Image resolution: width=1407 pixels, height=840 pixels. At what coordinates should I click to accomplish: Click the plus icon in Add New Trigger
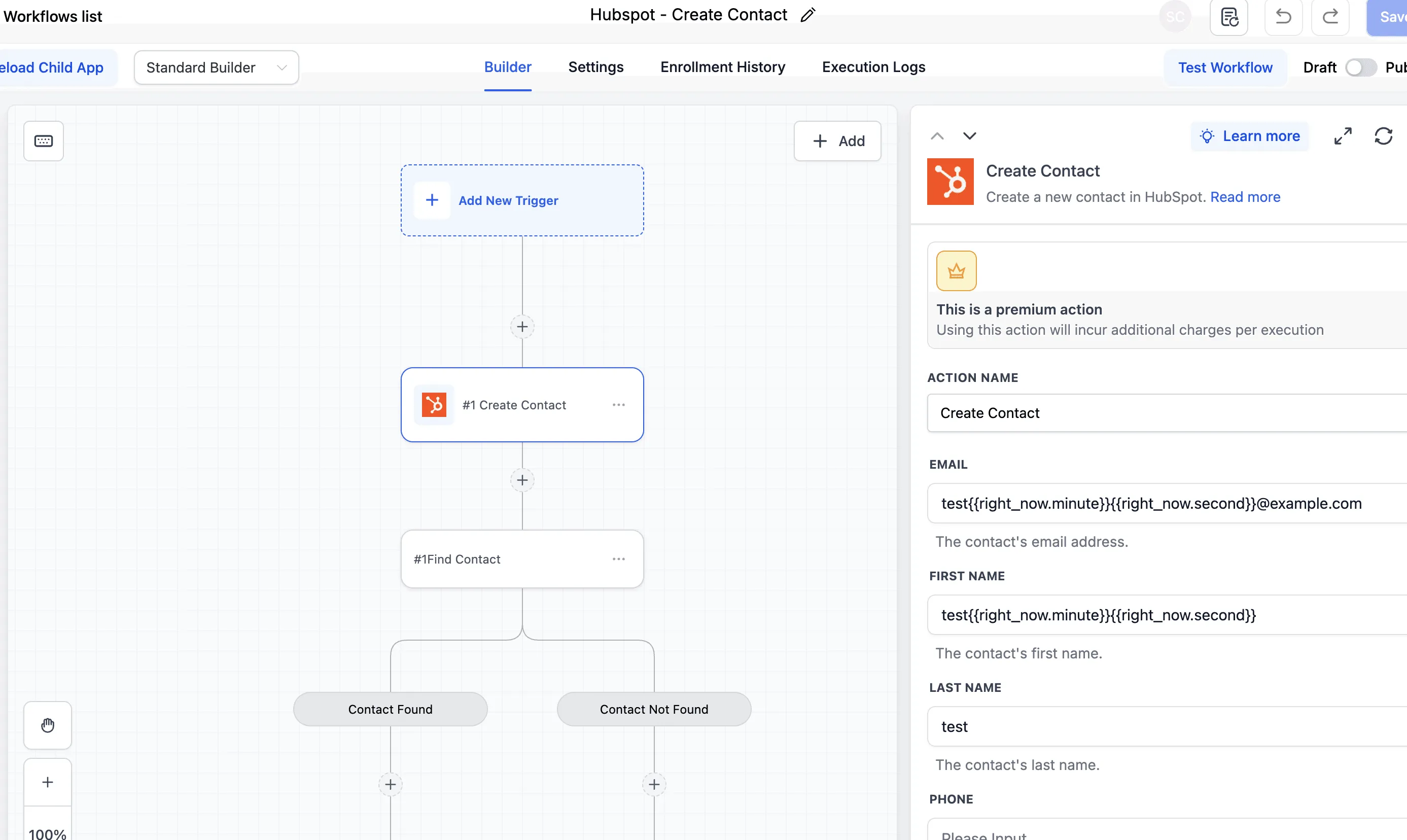pyautogui.click(x=432, y=200)
